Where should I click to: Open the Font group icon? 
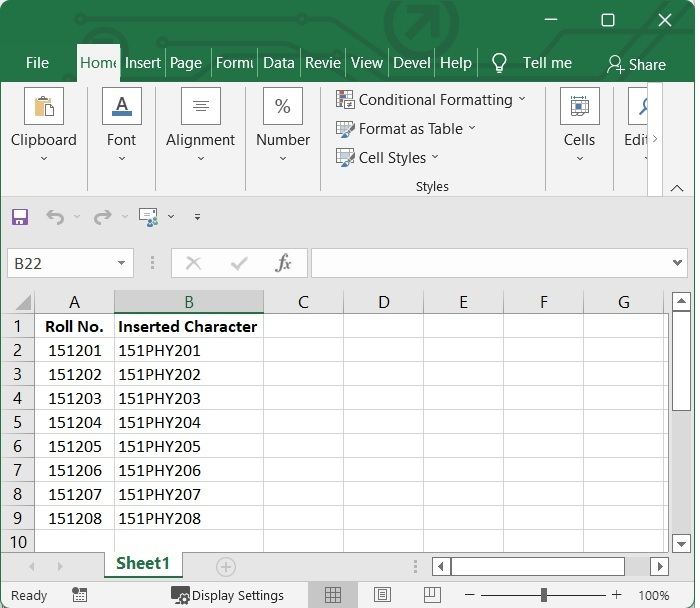click(x=121, y=107)
